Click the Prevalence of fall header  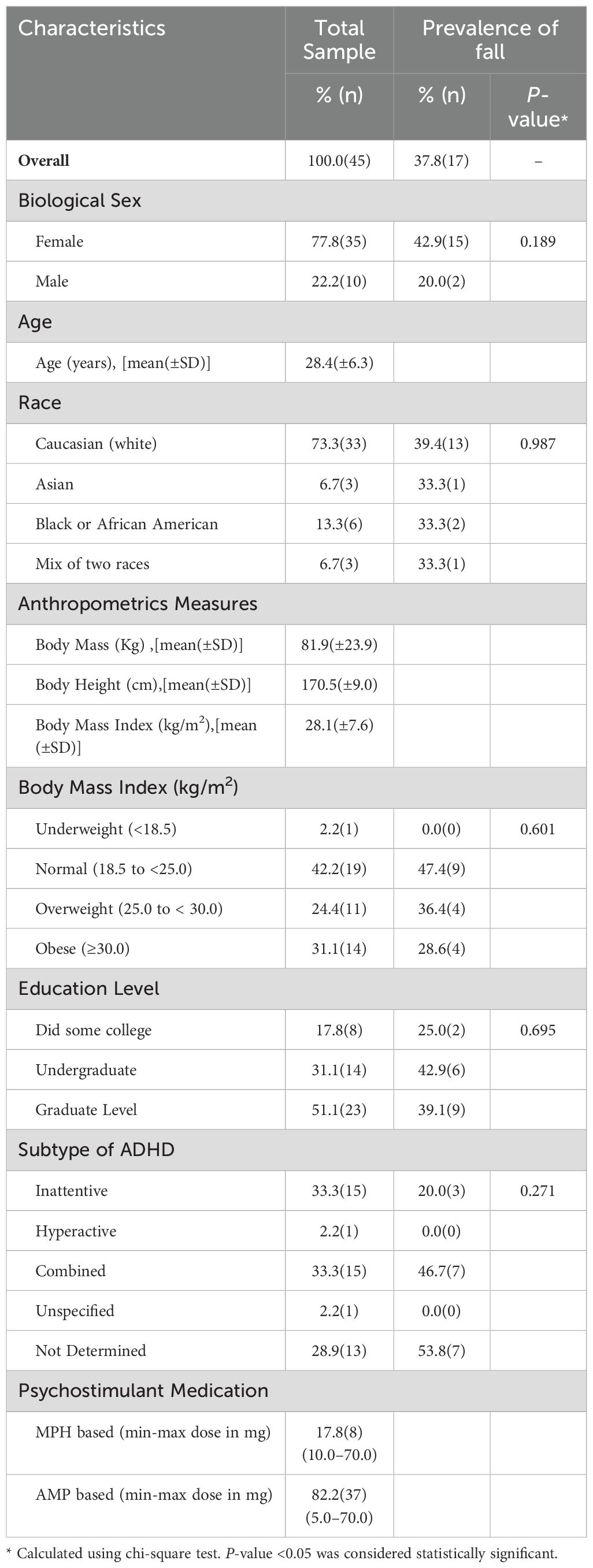pos(490,39)
